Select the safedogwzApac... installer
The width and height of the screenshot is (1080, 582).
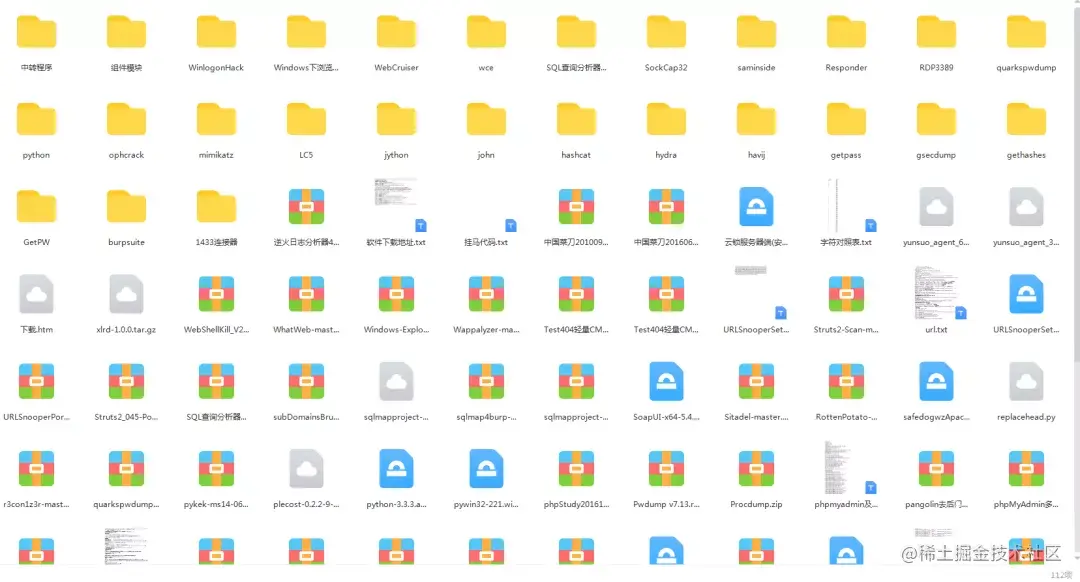click(x=936, y=382)
